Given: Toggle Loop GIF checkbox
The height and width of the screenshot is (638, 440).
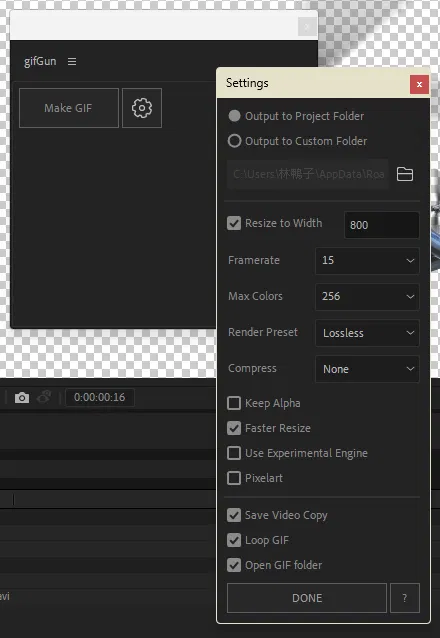Looking at the screenshot, I should coord(234,540).
